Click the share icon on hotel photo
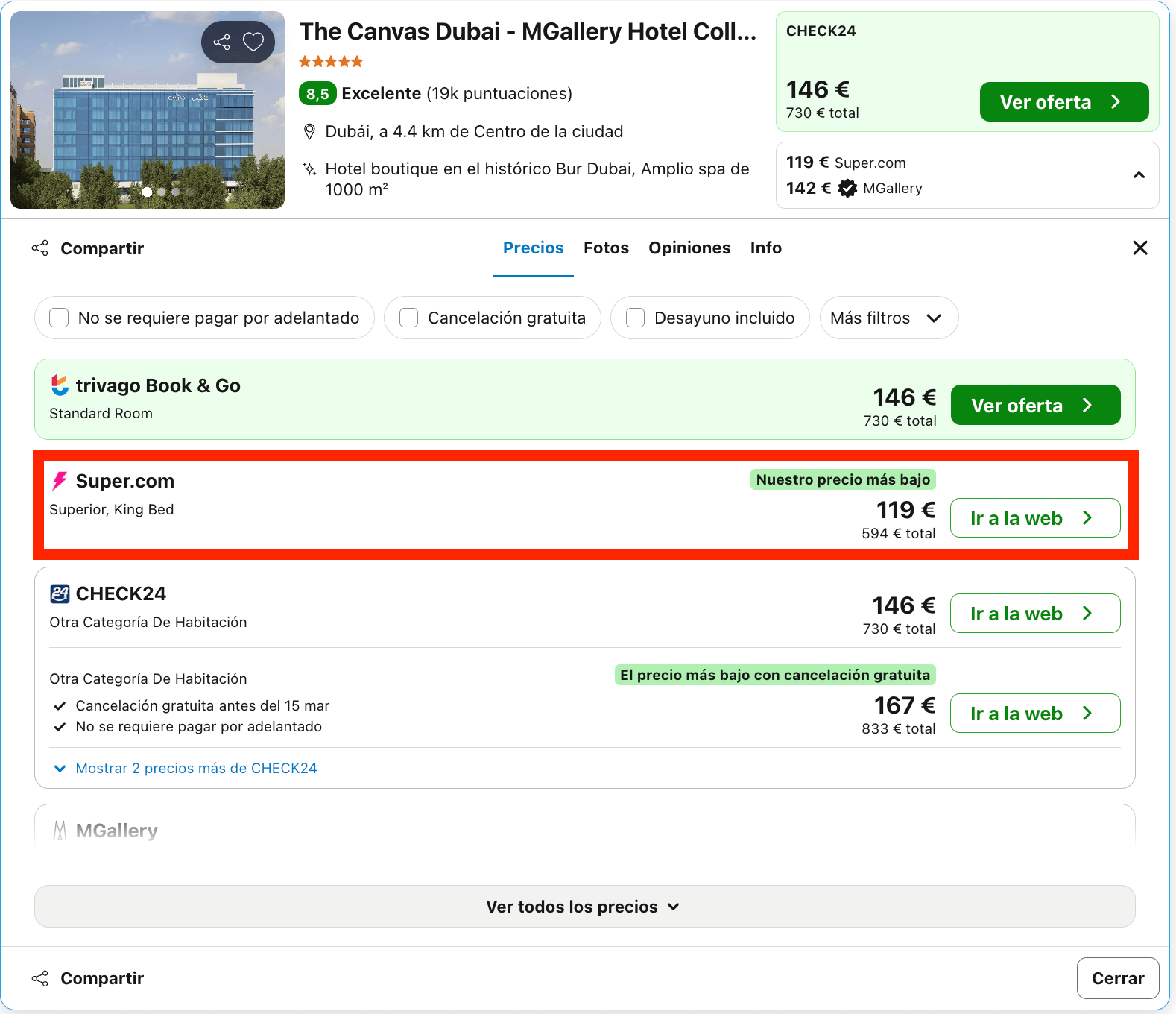This screenshot has height=1014, width=1176. coord(221,42)
